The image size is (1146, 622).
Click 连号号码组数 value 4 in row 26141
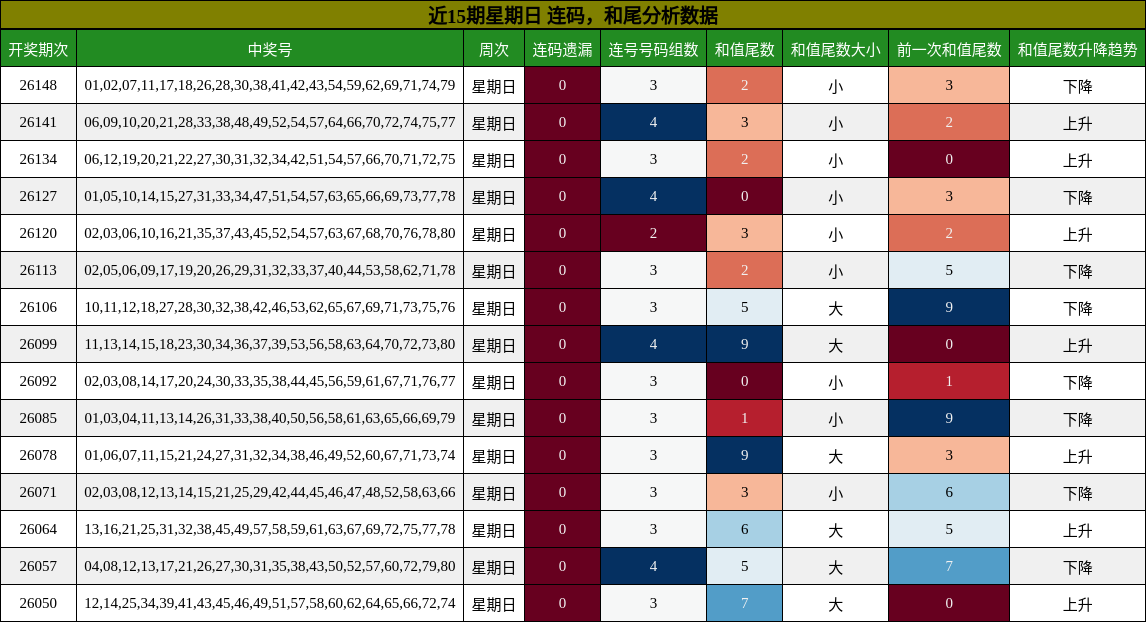click(x=653, y=122)
